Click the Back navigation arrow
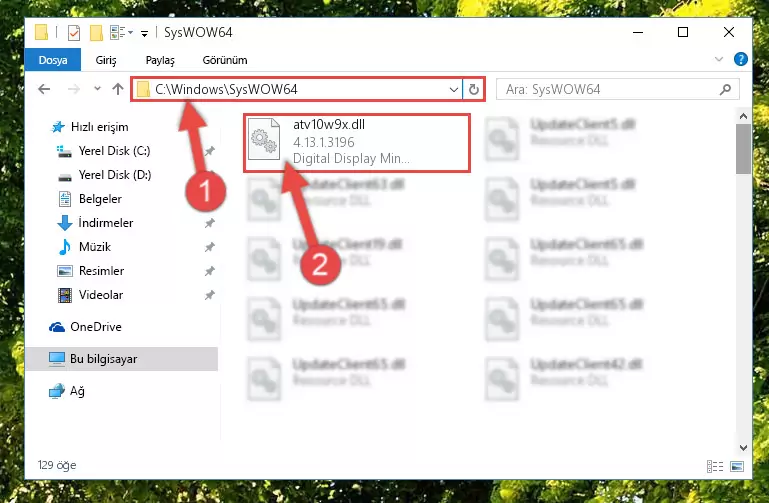This screenshot has width=769, height=503. tap(44, 89)
